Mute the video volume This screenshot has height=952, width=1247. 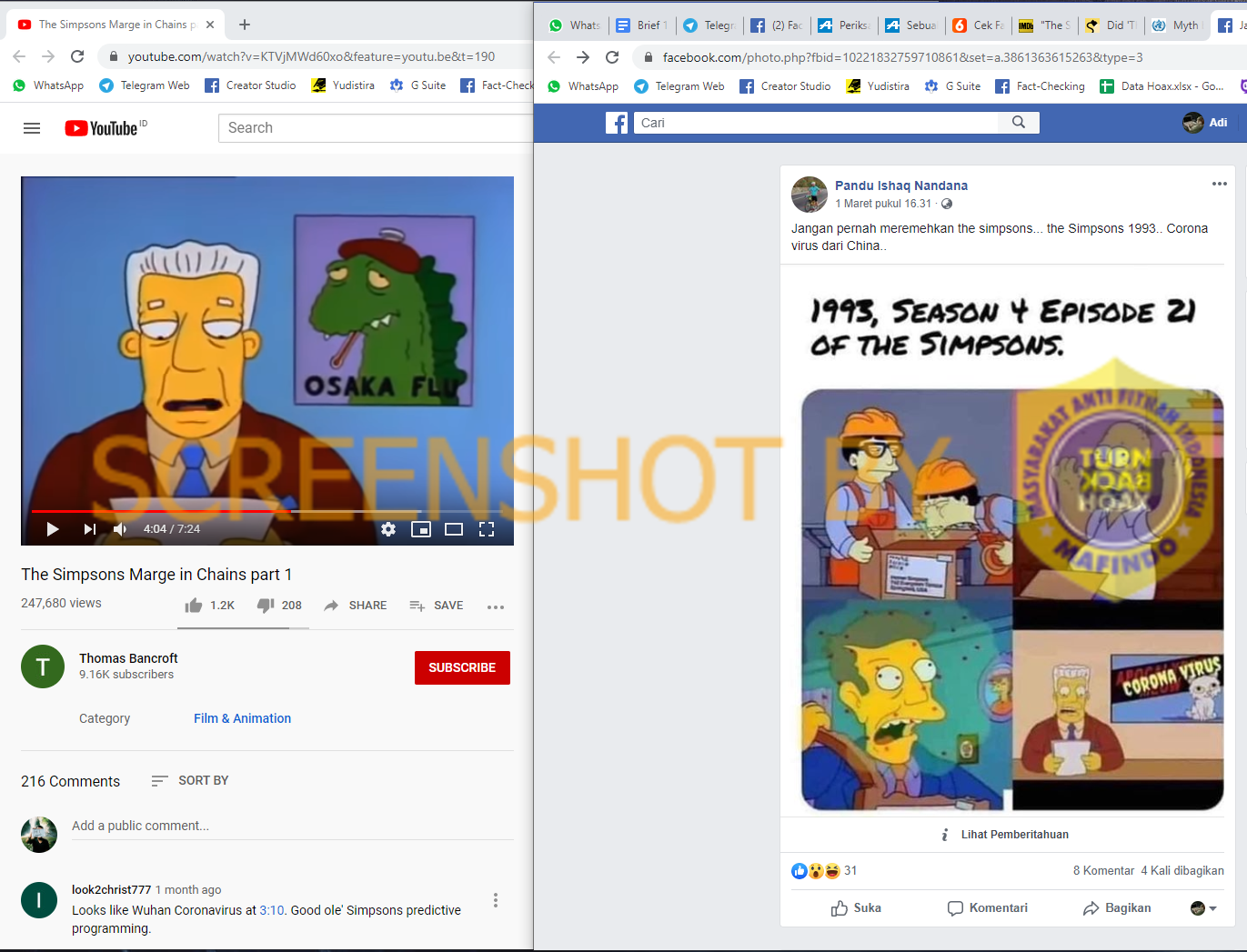(120, 529)
